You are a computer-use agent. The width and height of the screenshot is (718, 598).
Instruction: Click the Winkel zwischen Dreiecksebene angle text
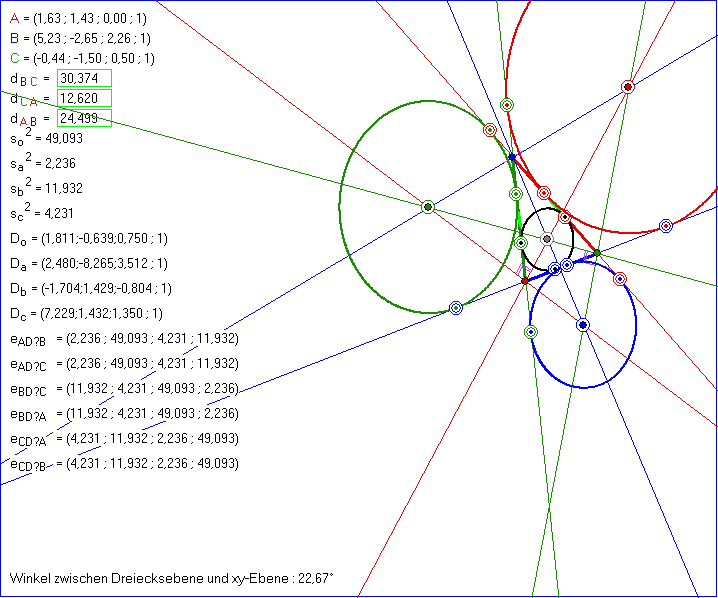coord(172,578)
